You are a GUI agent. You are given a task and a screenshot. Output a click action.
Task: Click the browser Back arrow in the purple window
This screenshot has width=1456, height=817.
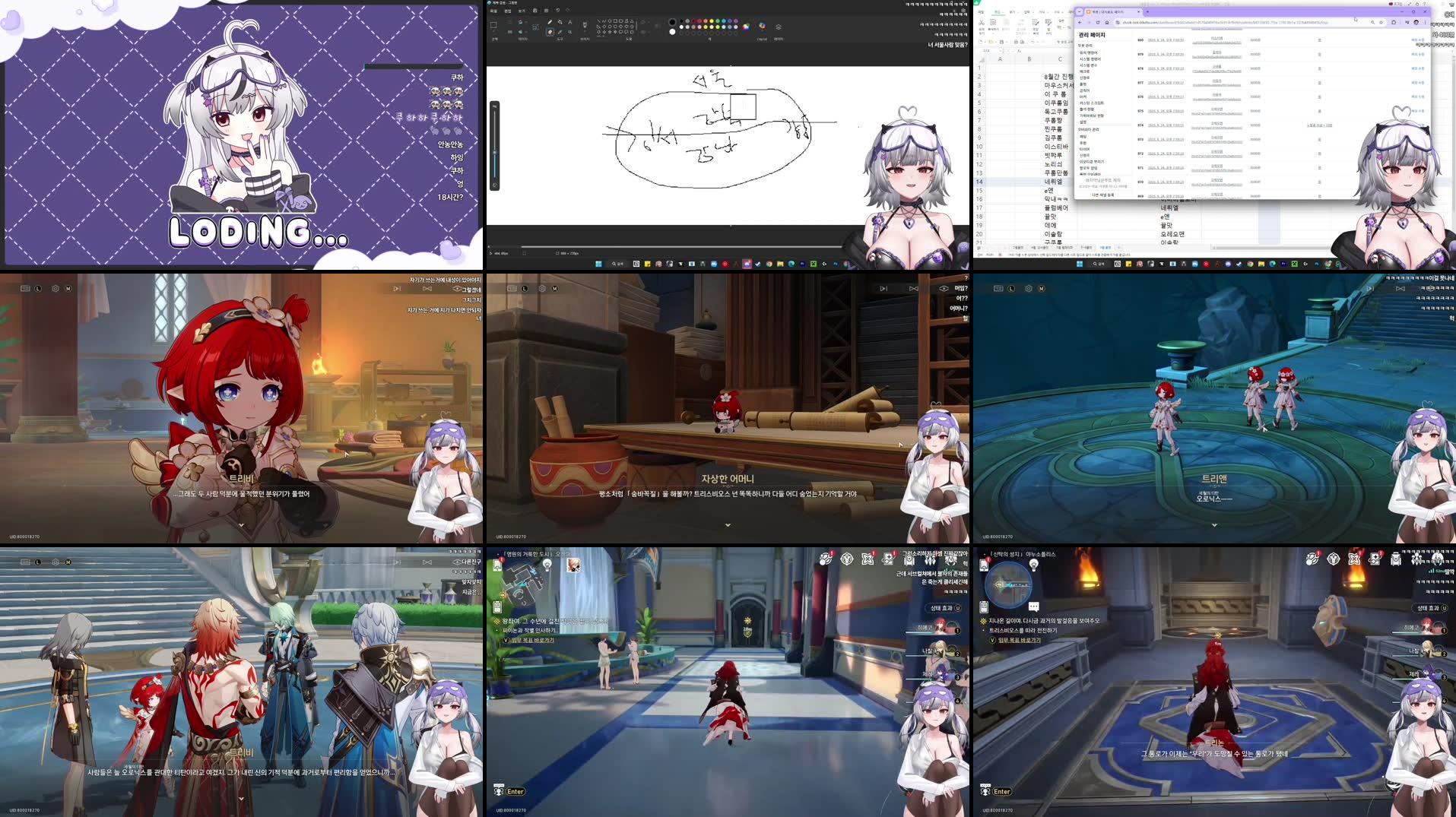click(1080, 22)
